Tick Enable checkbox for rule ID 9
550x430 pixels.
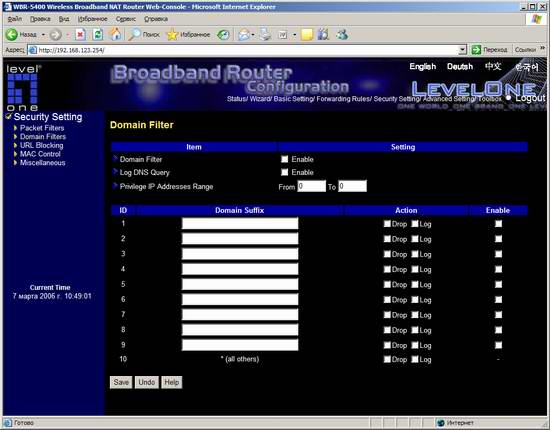(x=498, y=345)
